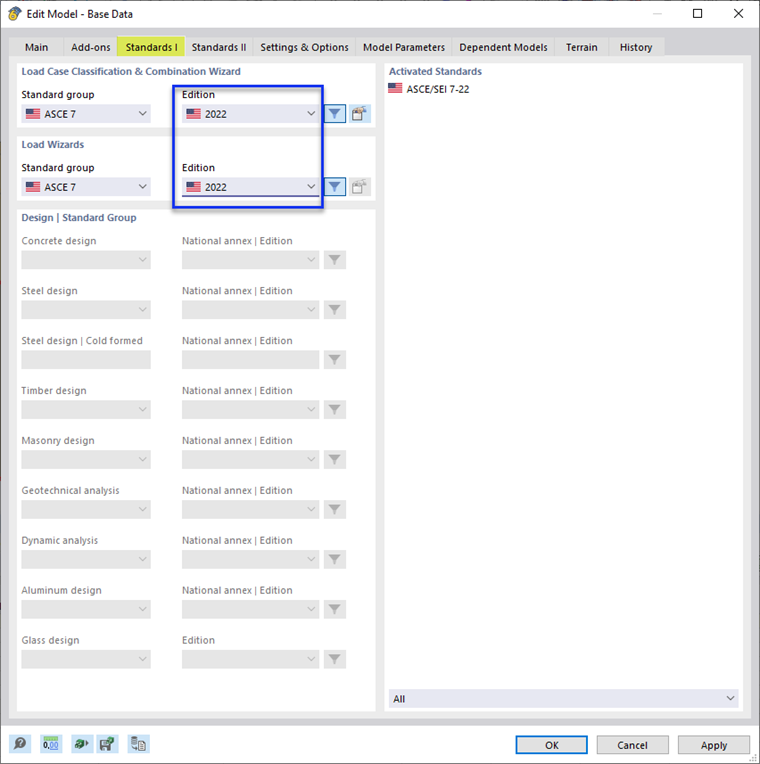The height and width of the screenshot is (764, 760).
Task: Open Aluminum design National annex dropdown
Action: click(250, 609)
